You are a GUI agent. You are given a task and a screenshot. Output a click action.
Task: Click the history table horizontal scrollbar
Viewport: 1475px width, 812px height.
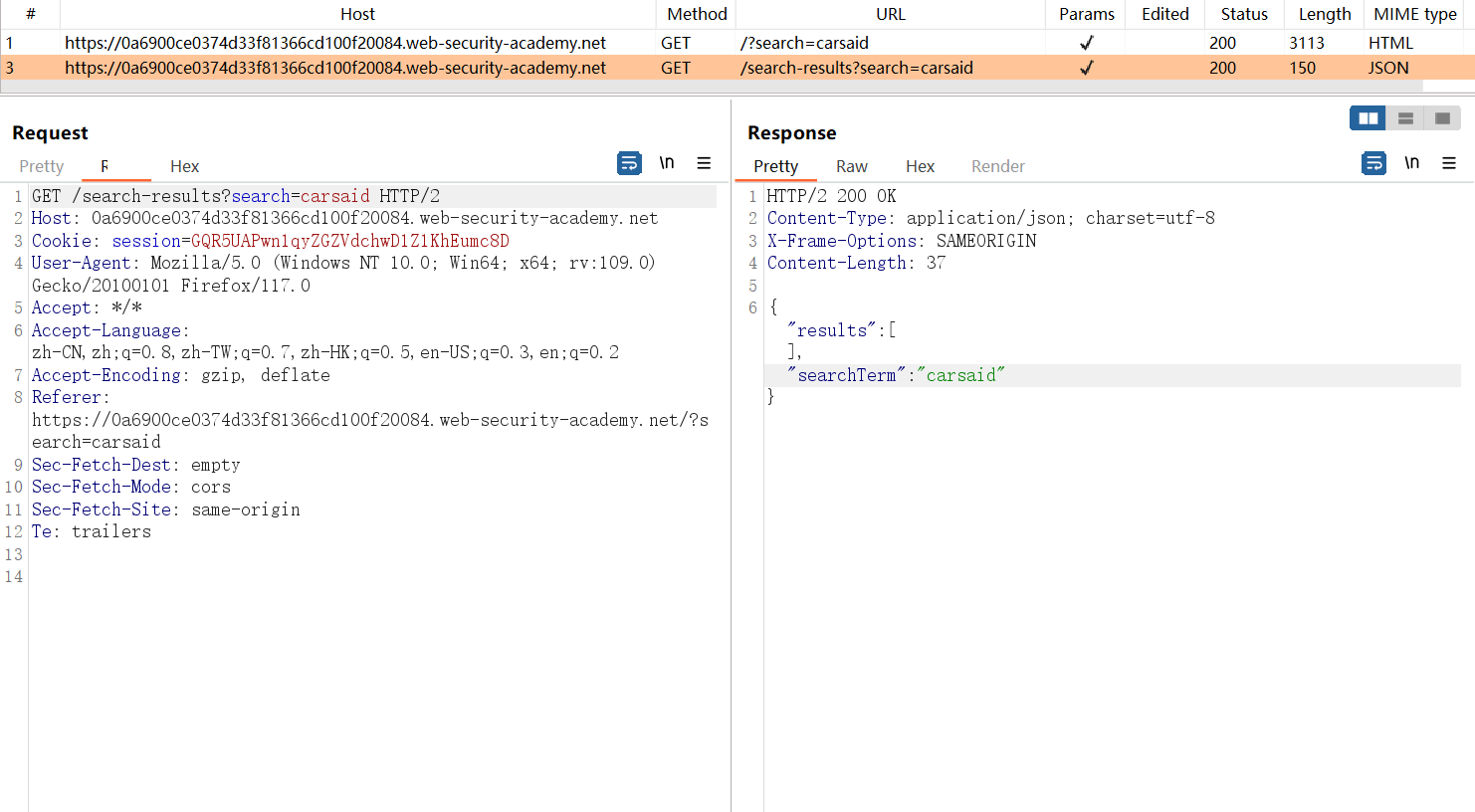pyautogui.click(x=712, y=87)
